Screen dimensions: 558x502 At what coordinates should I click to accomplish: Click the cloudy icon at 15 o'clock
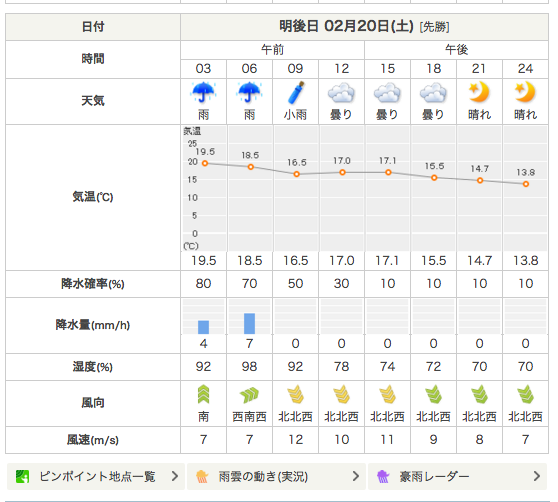387,93
